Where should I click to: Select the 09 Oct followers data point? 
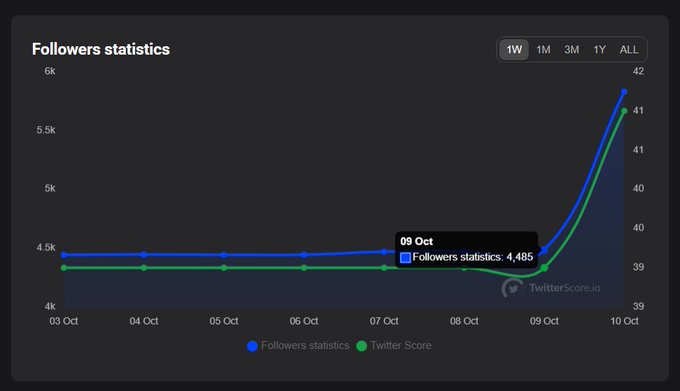tap(544, 250)
